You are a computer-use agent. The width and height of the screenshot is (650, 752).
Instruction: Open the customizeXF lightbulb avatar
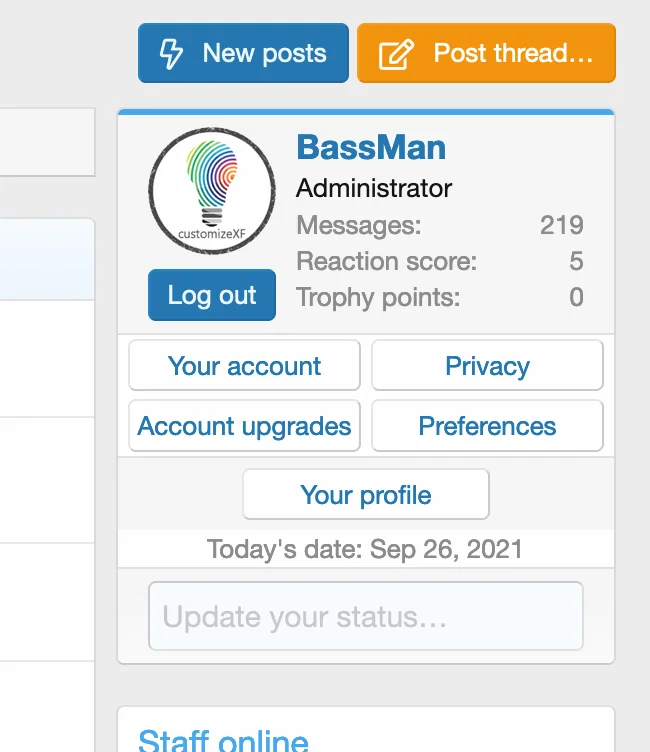click(212, 190)
